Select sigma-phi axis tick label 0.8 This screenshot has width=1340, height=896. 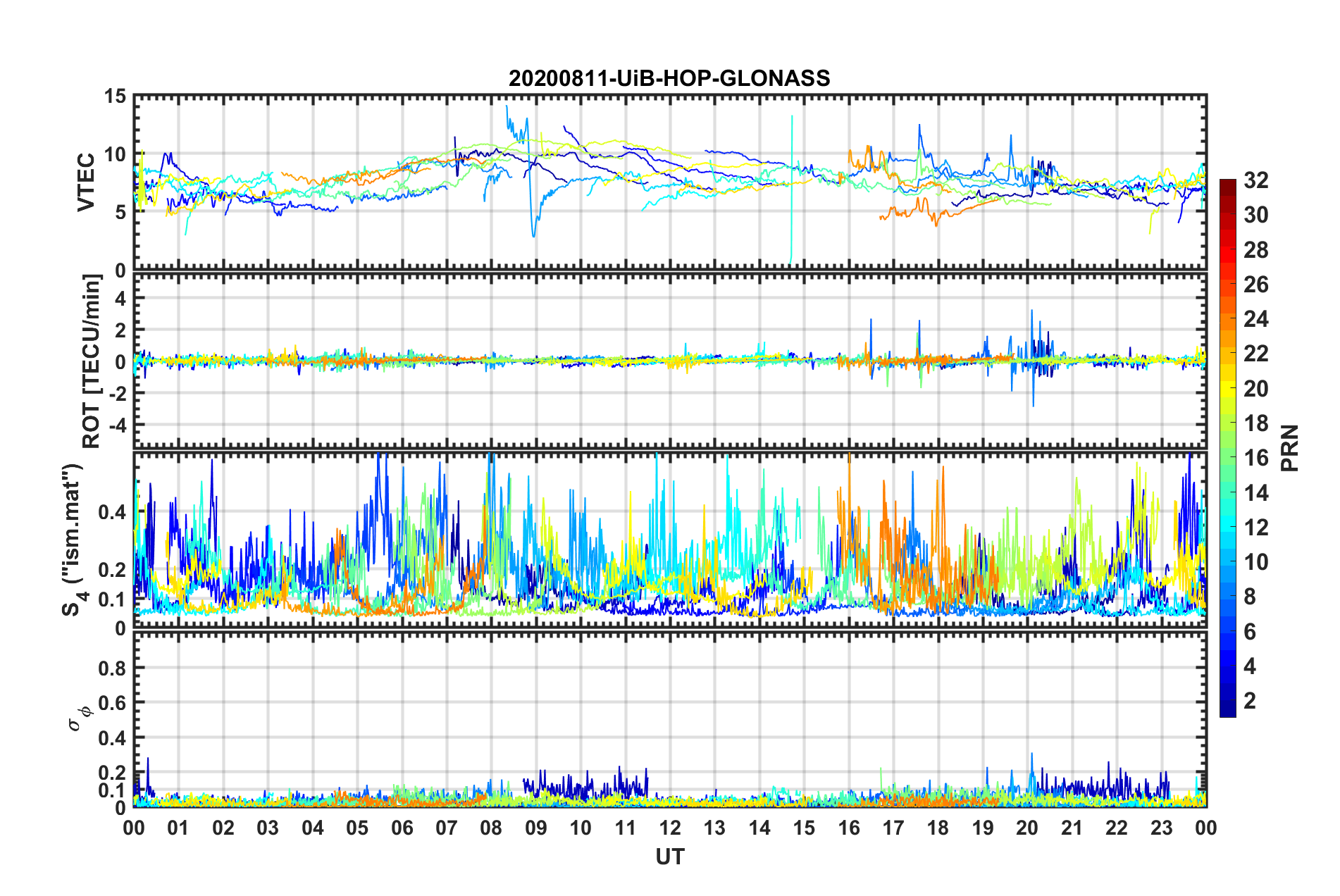111,668
